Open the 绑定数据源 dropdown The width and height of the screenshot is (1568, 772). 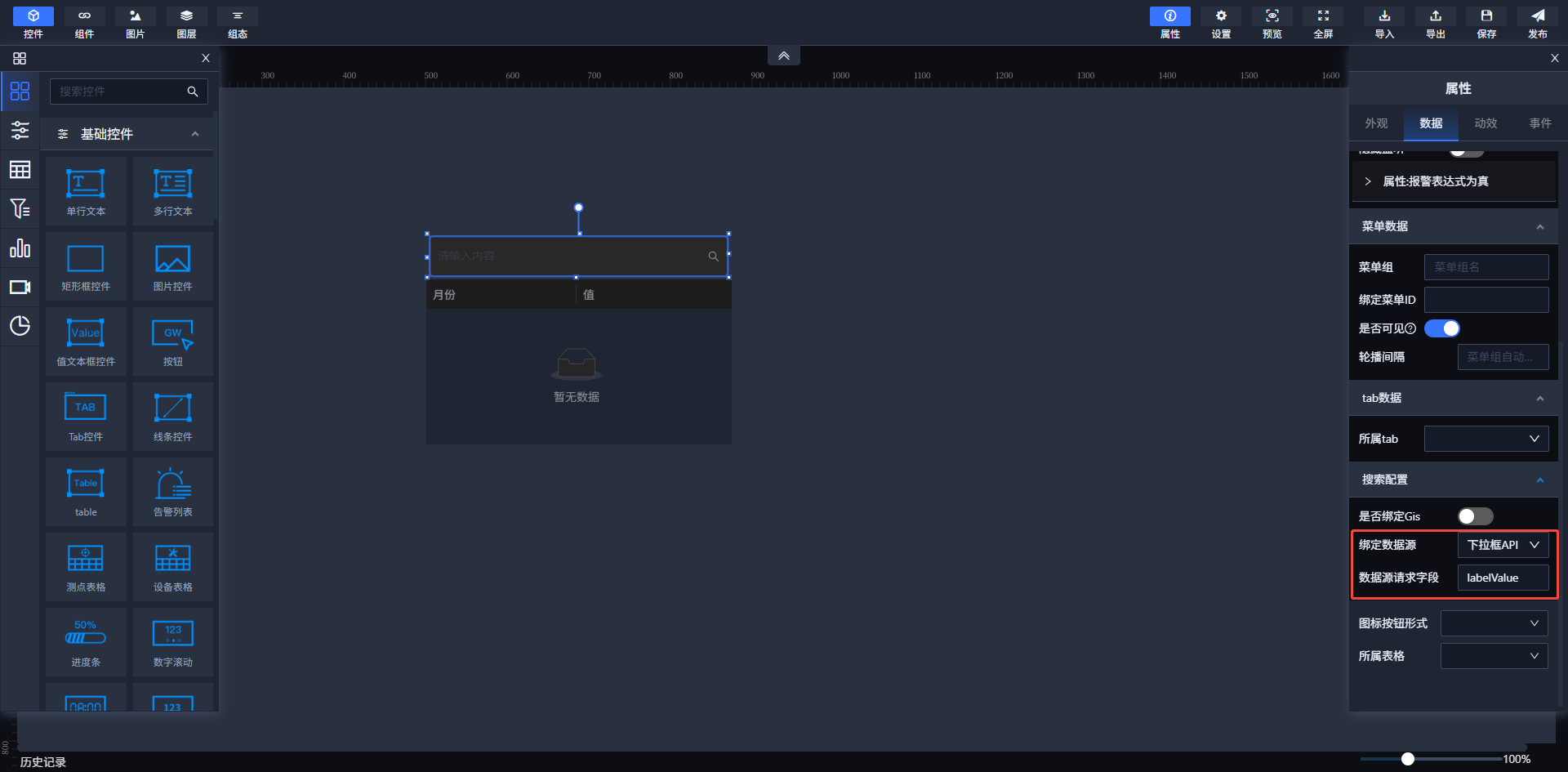point(1503,545)
